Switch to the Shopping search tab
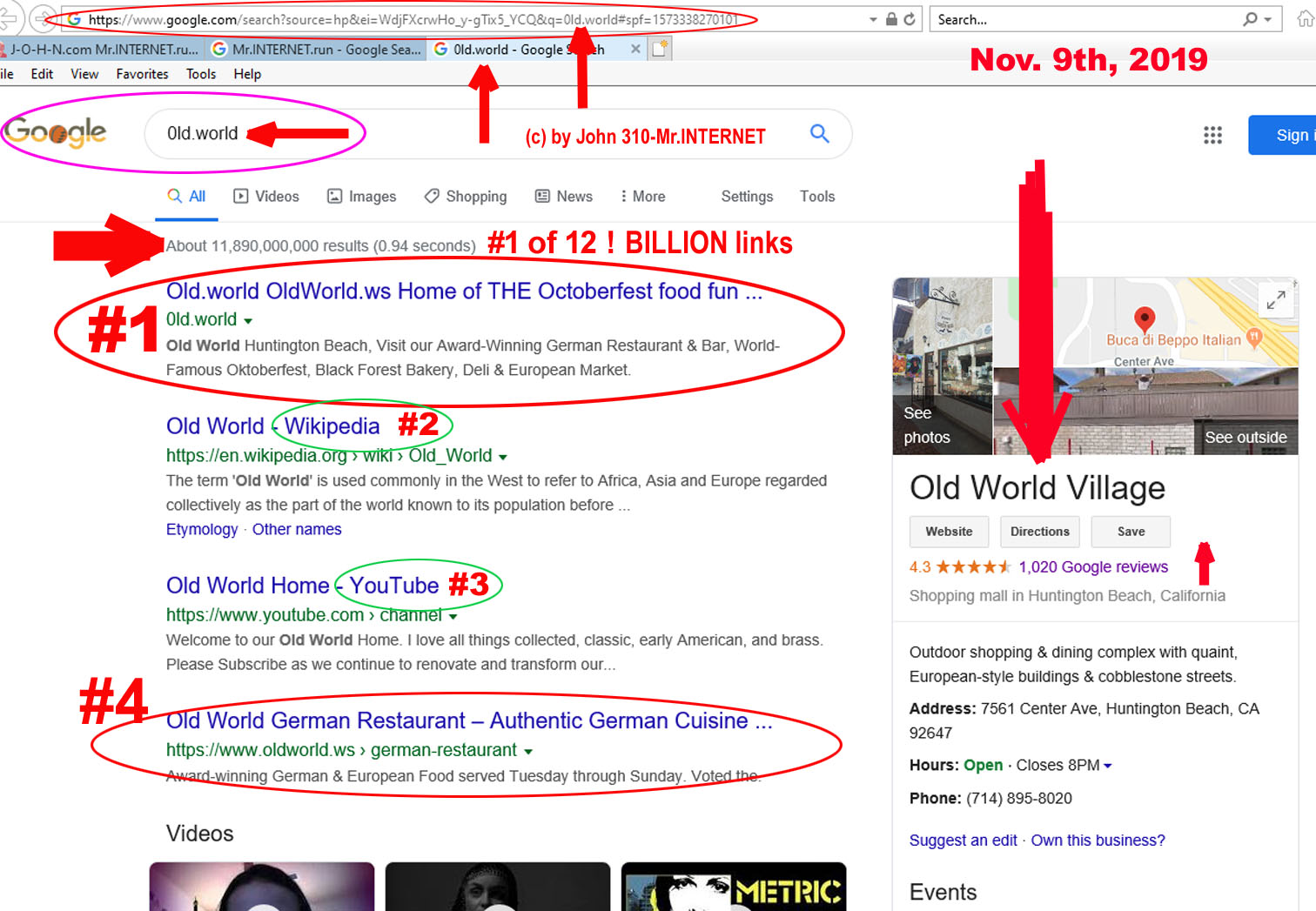The height and width of the screenshot is (911, 1316). [466, 197]
